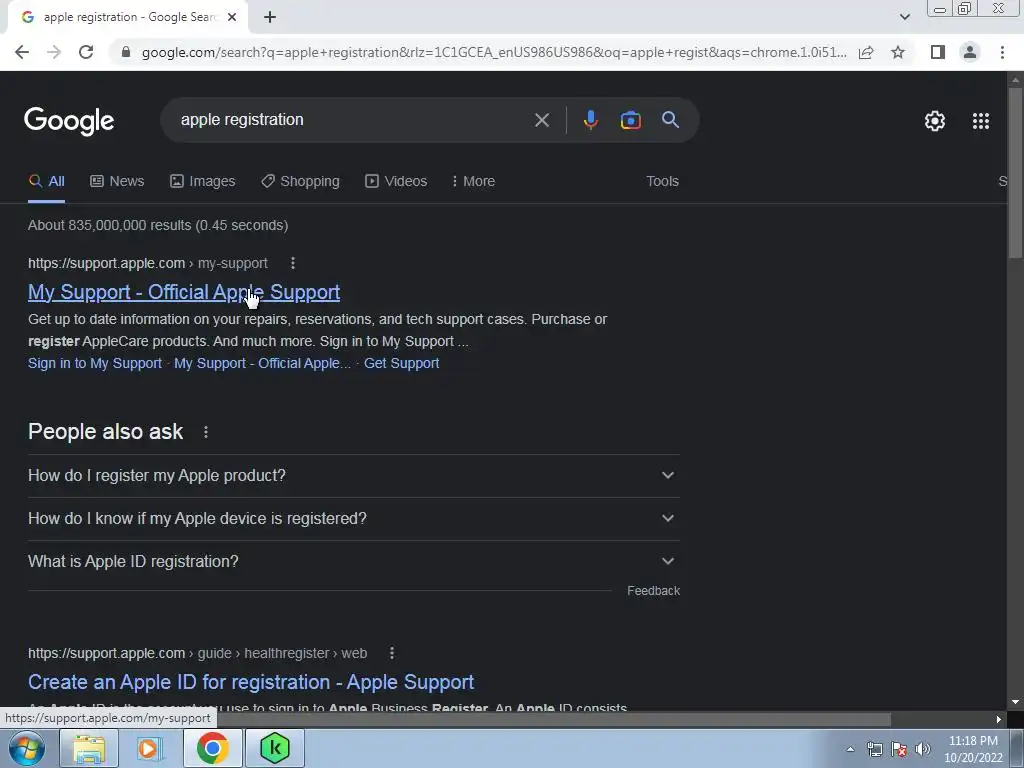Select the All results tab
The image size is (1024, 768).
(46, 181)
